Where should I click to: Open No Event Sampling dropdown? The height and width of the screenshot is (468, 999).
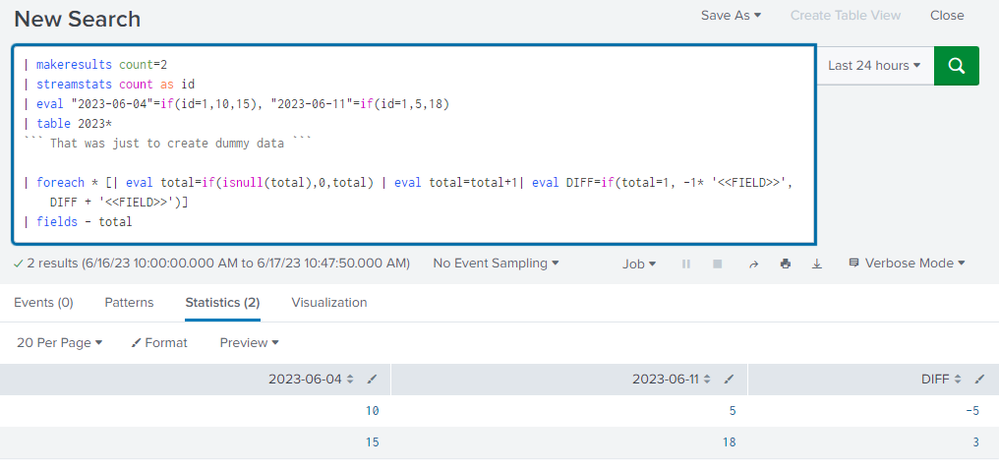496,263
